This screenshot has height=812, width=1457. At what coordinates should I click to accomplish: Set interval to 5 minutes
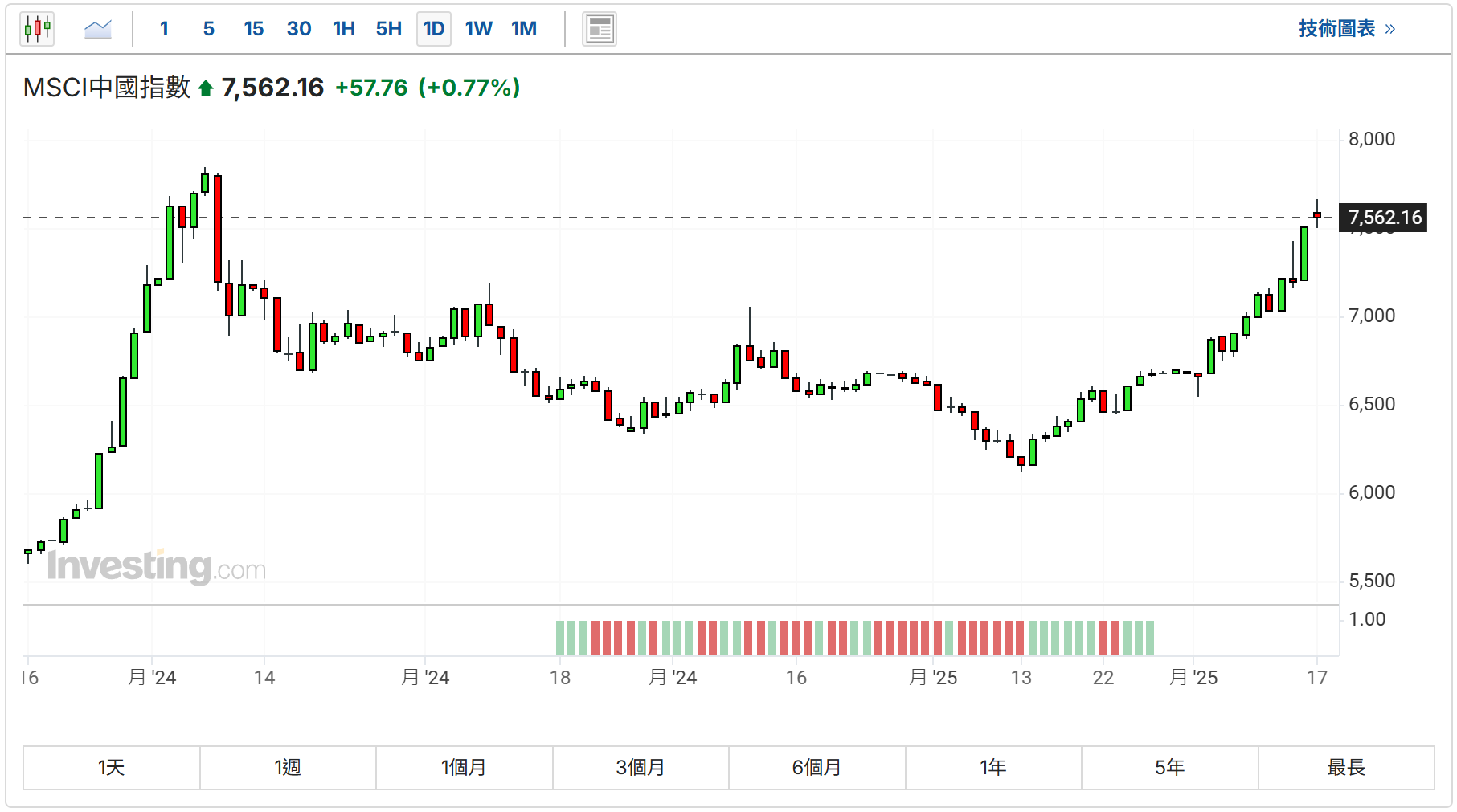pos(209,29)
